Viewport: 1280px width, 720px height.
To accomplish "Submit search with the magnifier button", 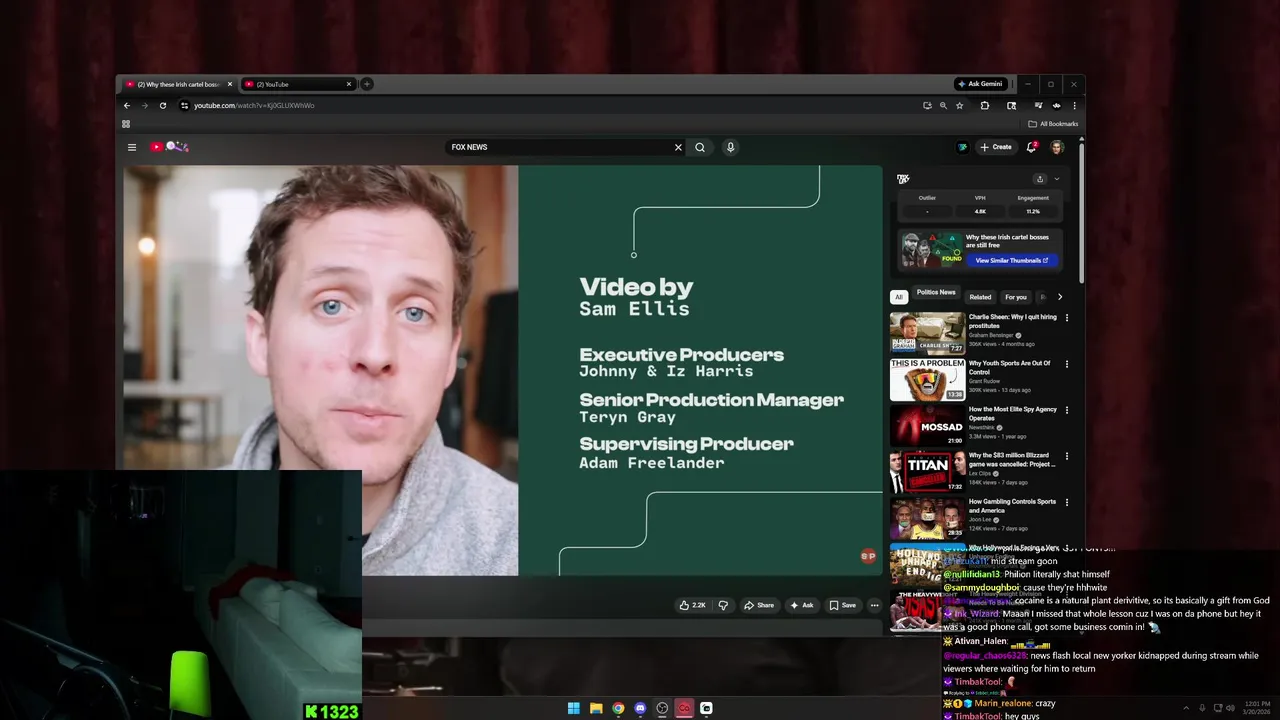I will 700,147.
